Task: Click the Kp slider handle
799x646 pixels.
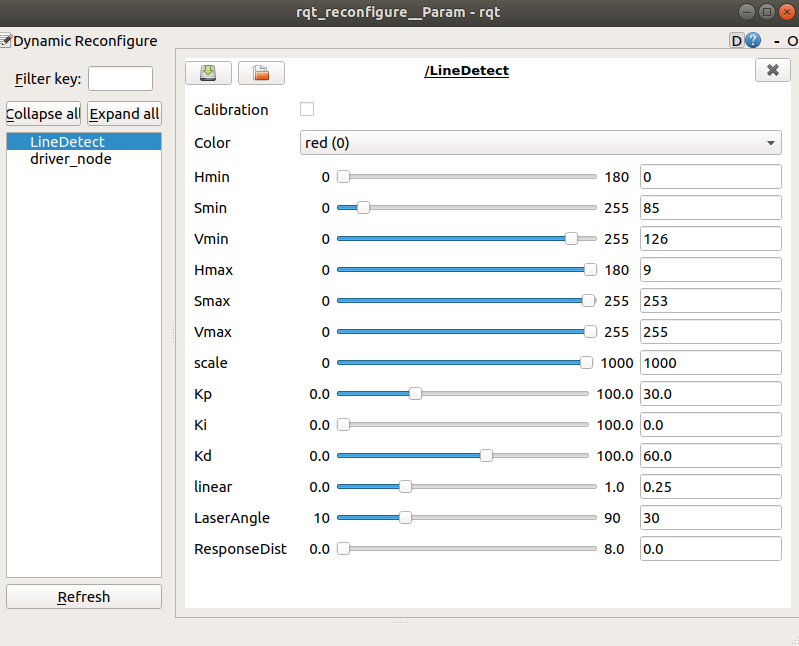Action: 415,394
